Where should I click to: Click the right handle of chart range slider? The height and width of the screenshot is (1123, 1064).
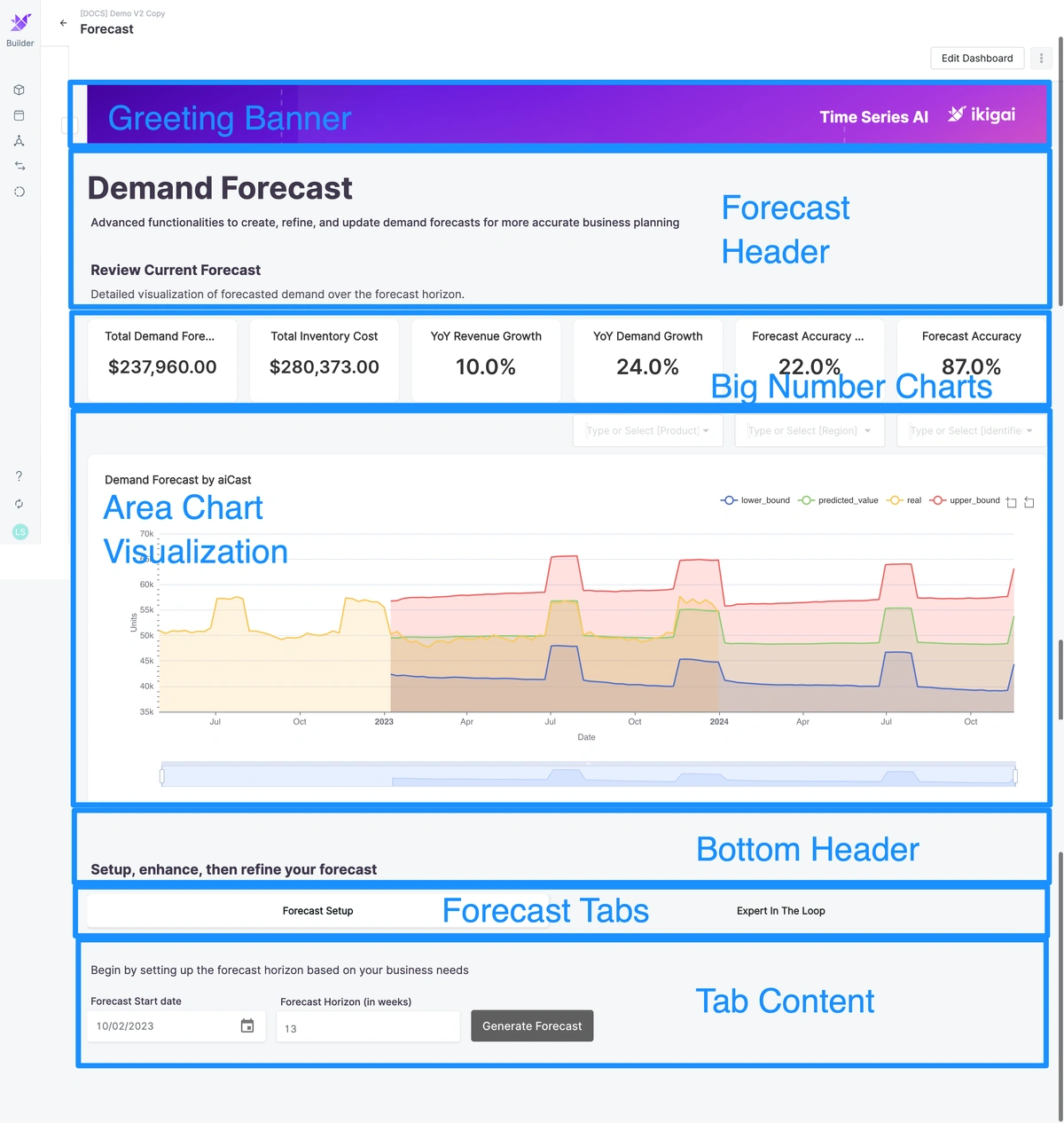pyautogui.click(x=1015, y=776)
